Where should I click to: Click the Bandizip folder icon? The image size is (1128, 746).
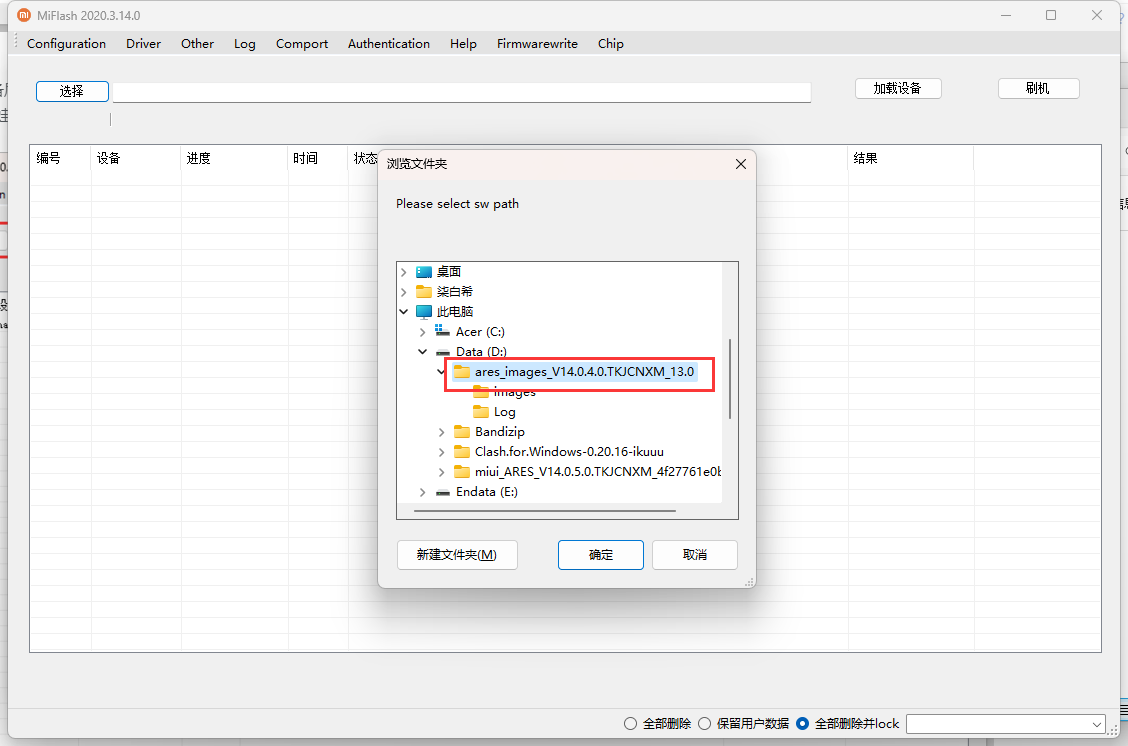462,432
